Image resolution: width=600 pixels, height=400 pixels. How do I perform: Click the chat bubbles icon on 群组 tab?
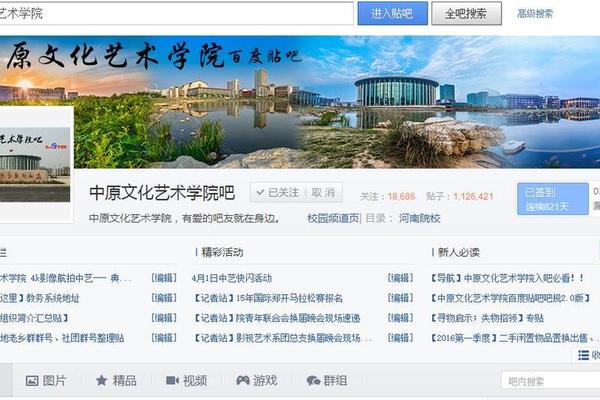click(x=313, y=381)
